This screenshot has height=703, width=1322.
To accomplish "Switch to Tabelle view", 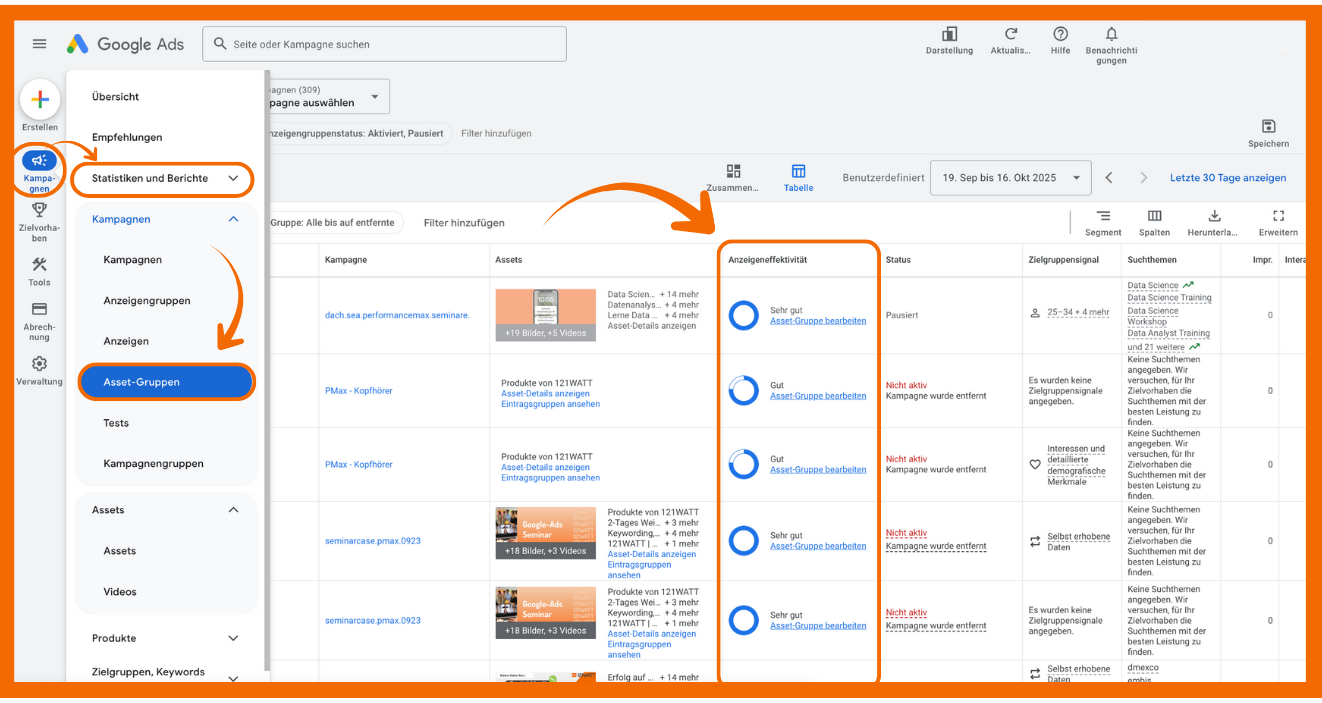I will coord(798,172).
